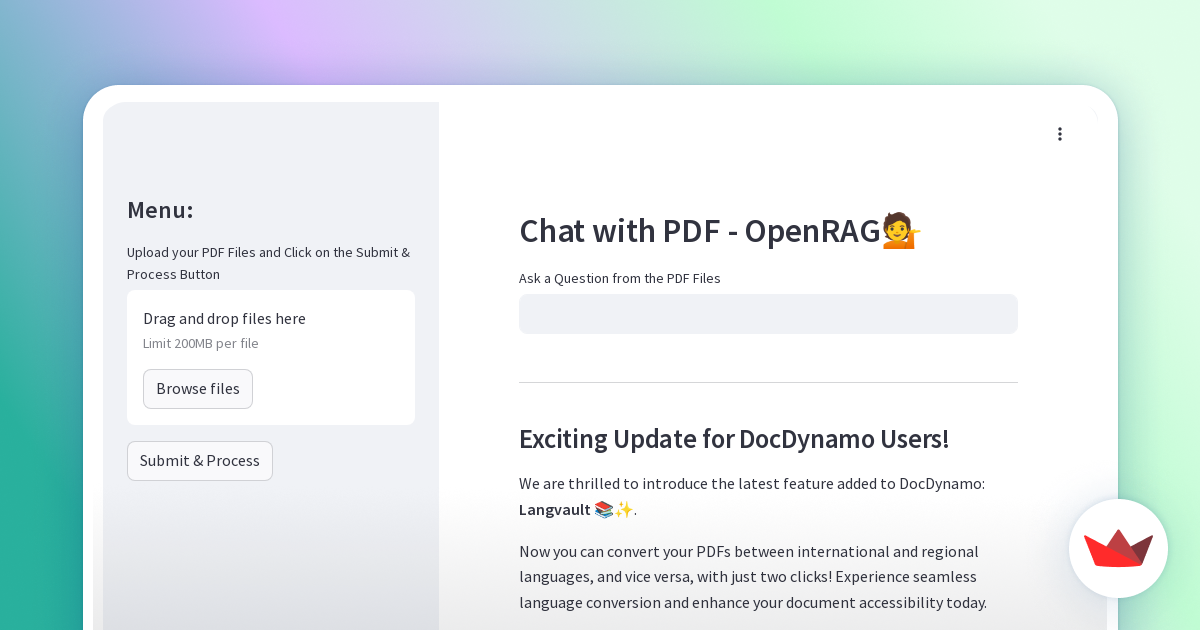The height and width of the screenshot is (630, 1200).
Task: Click the Now you can convert your PDFs paragraph
Action: (753, 577)
